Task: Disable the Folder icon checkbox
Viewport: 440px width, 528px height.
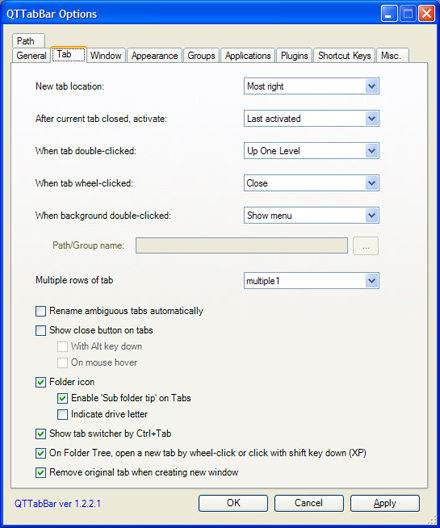Action: click(x=41, y=382)
